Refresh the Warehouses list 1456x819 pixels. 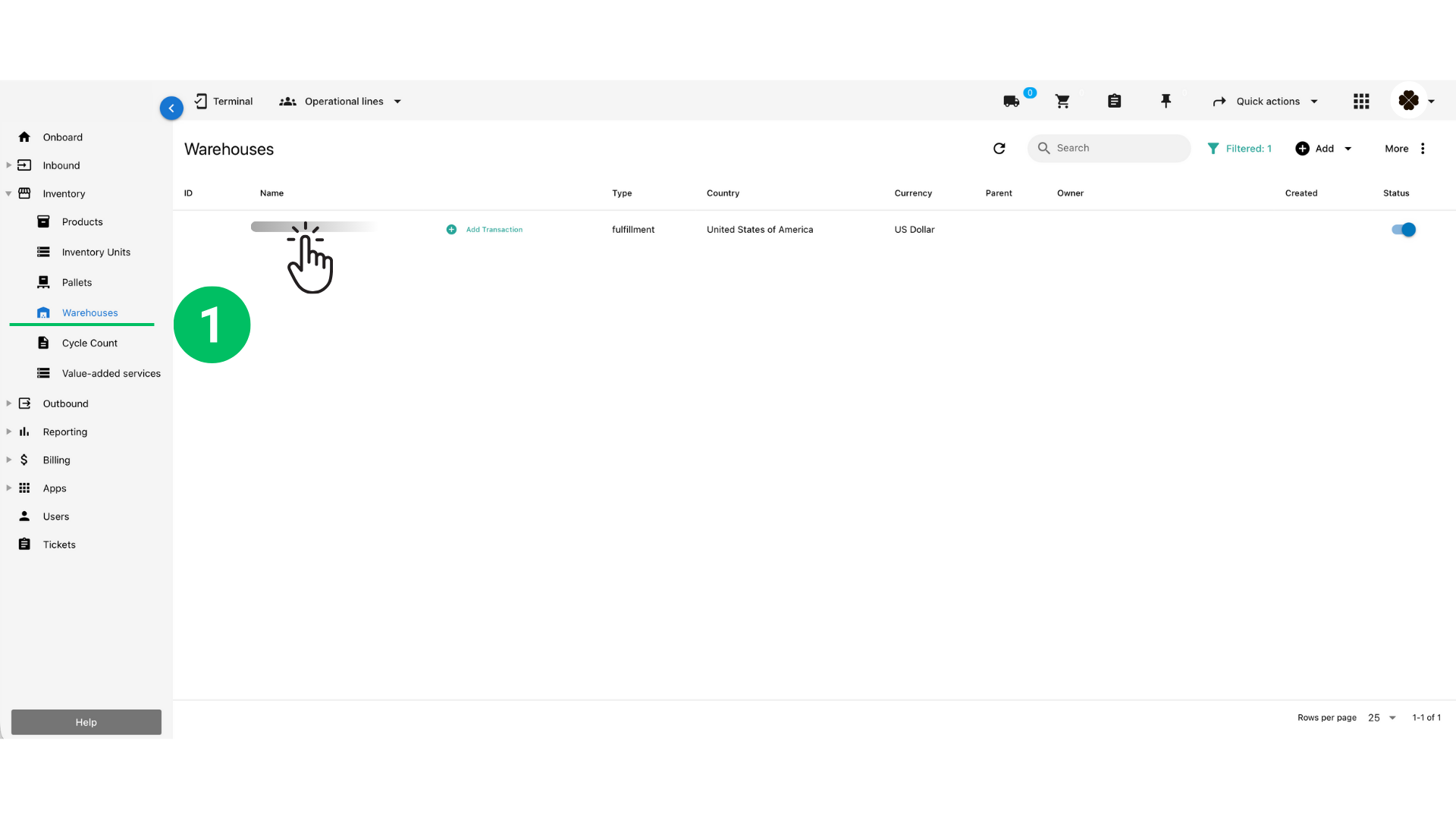(x=999, y=149)
